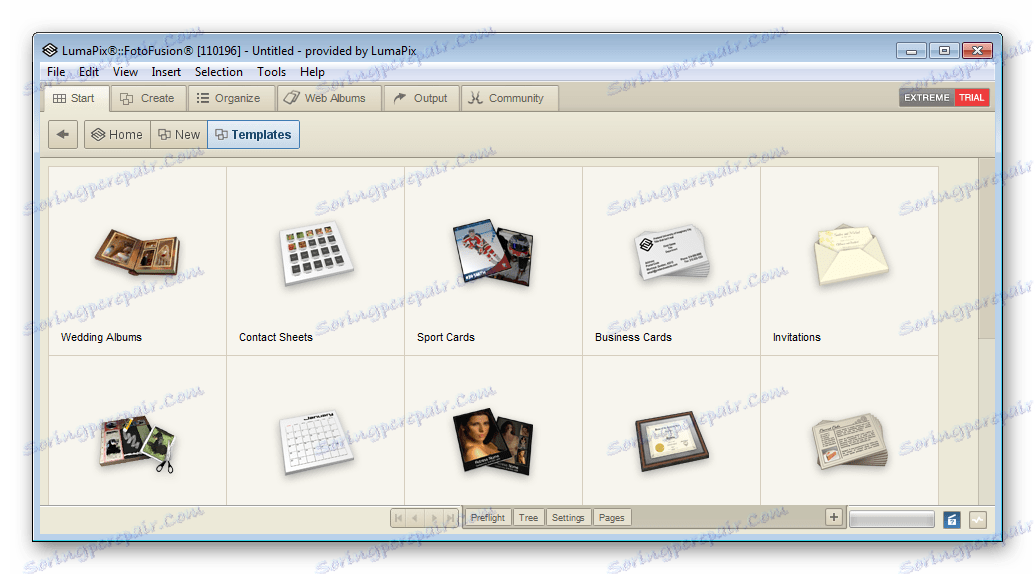The image size is (1035, 574).
Task: Select the Templates section button
Action: click(x=253, y=135)
